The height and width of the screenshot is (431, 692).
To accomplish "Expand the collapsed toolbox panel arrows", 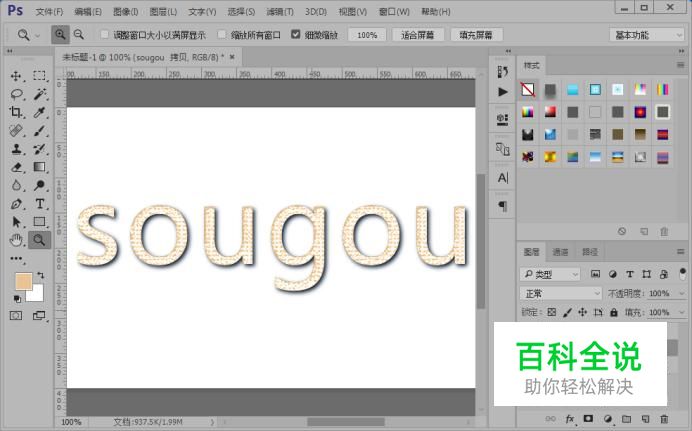I will coord(9,51).
